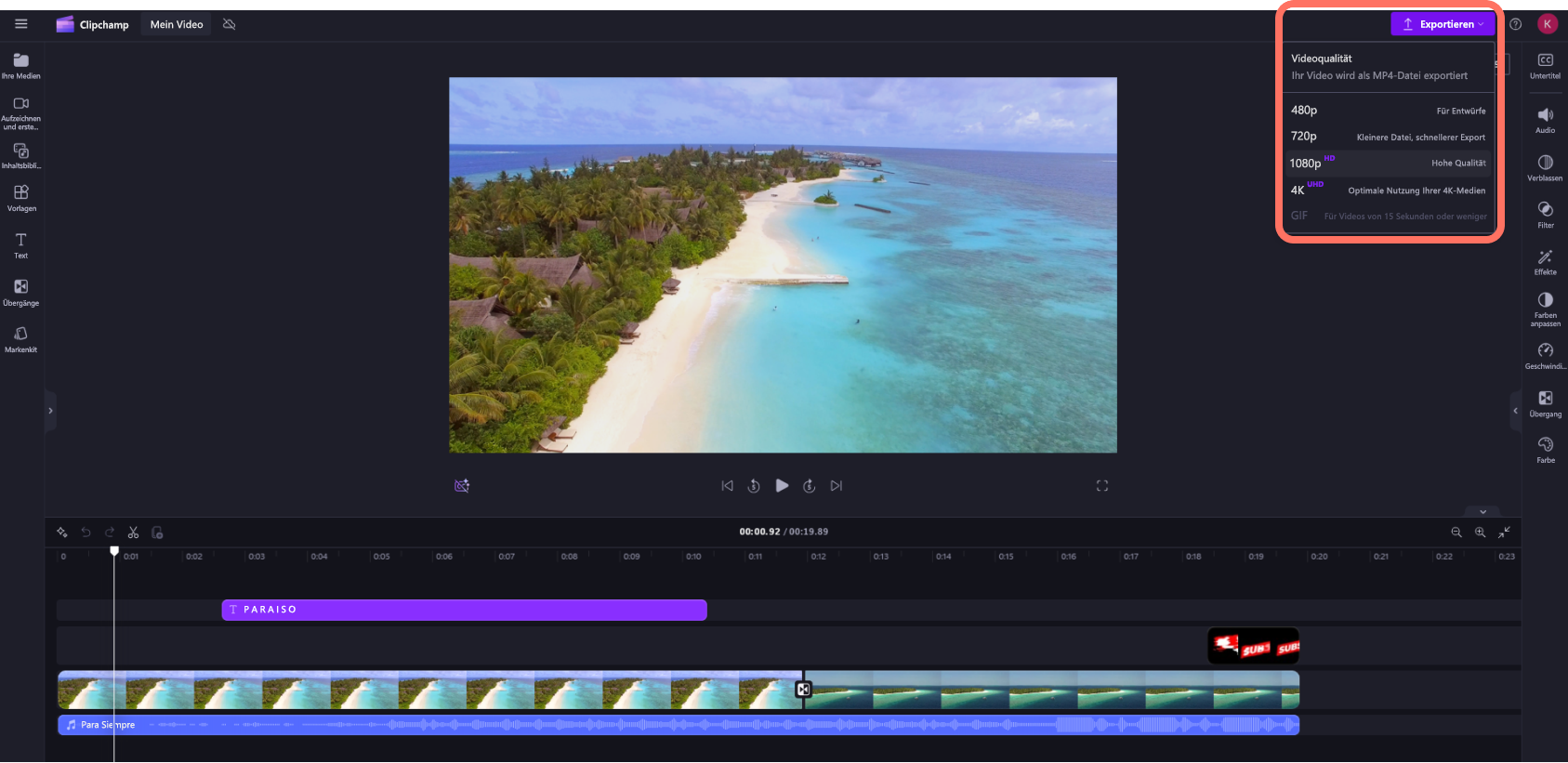Click the playhead timeline marker
This screenshot has height=763, width=1568.
[114, 551]
